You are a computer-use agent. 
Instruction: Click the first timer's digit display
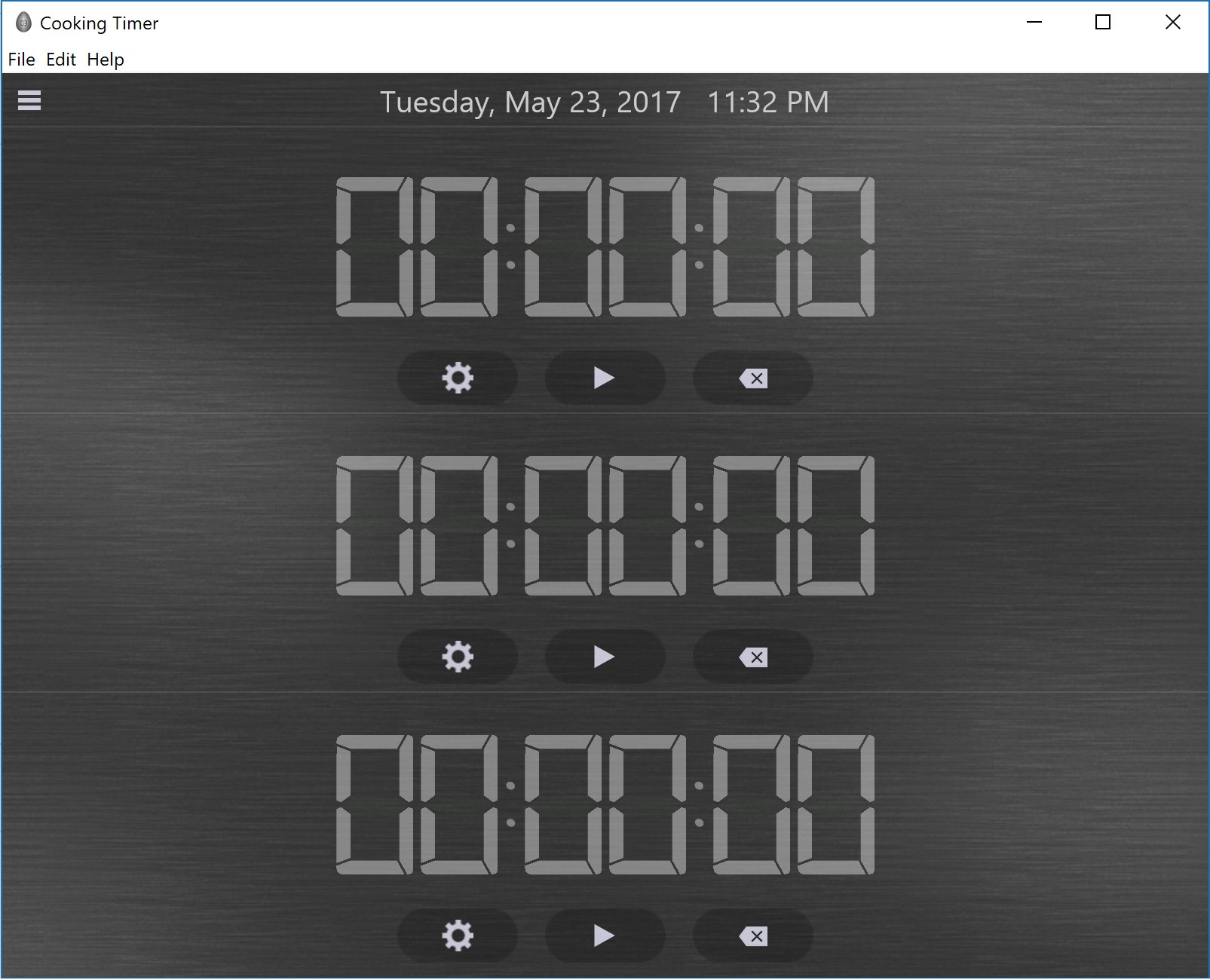point(603,245)
